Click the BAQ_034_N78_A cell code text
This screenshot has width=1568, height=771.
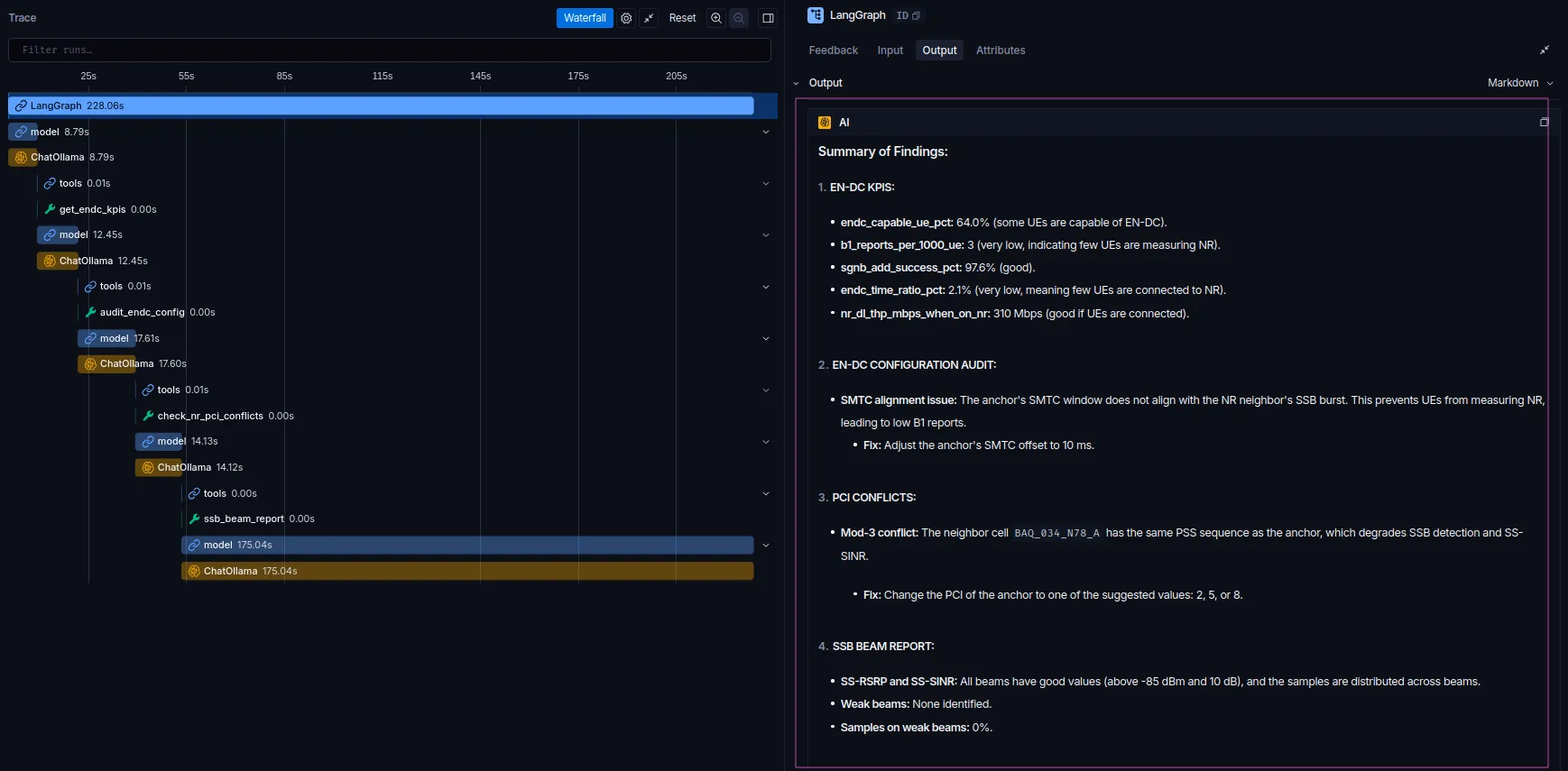point(1056,533)
